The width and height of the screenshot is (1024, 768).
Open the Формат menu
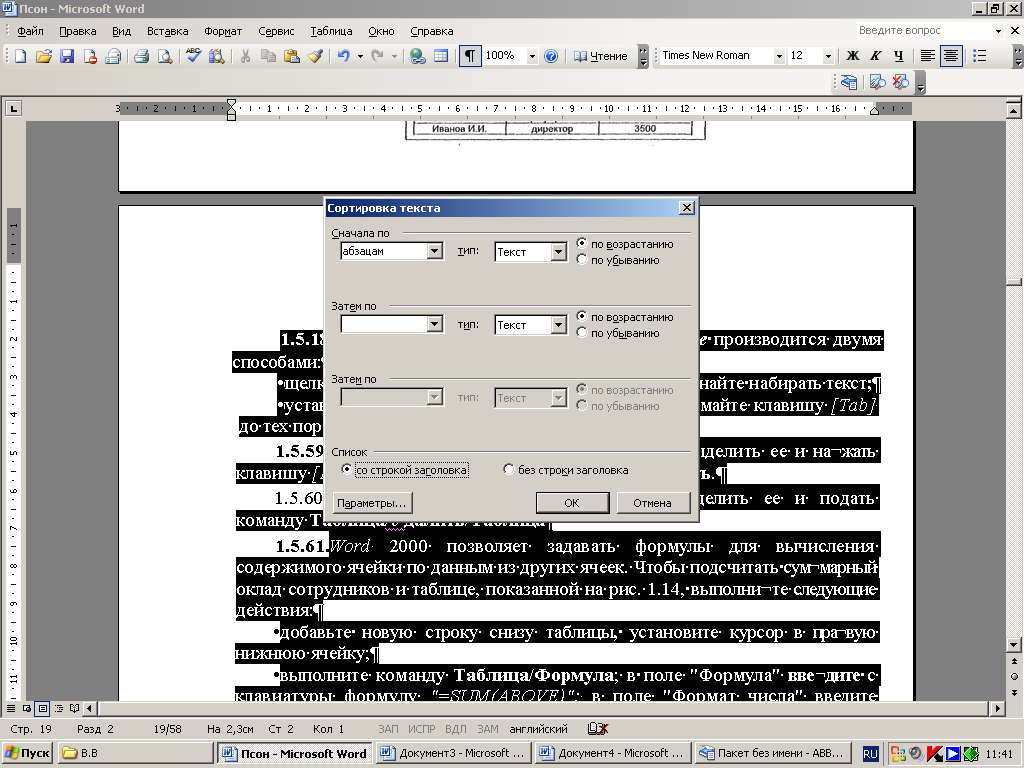click(x=223, y=31)
